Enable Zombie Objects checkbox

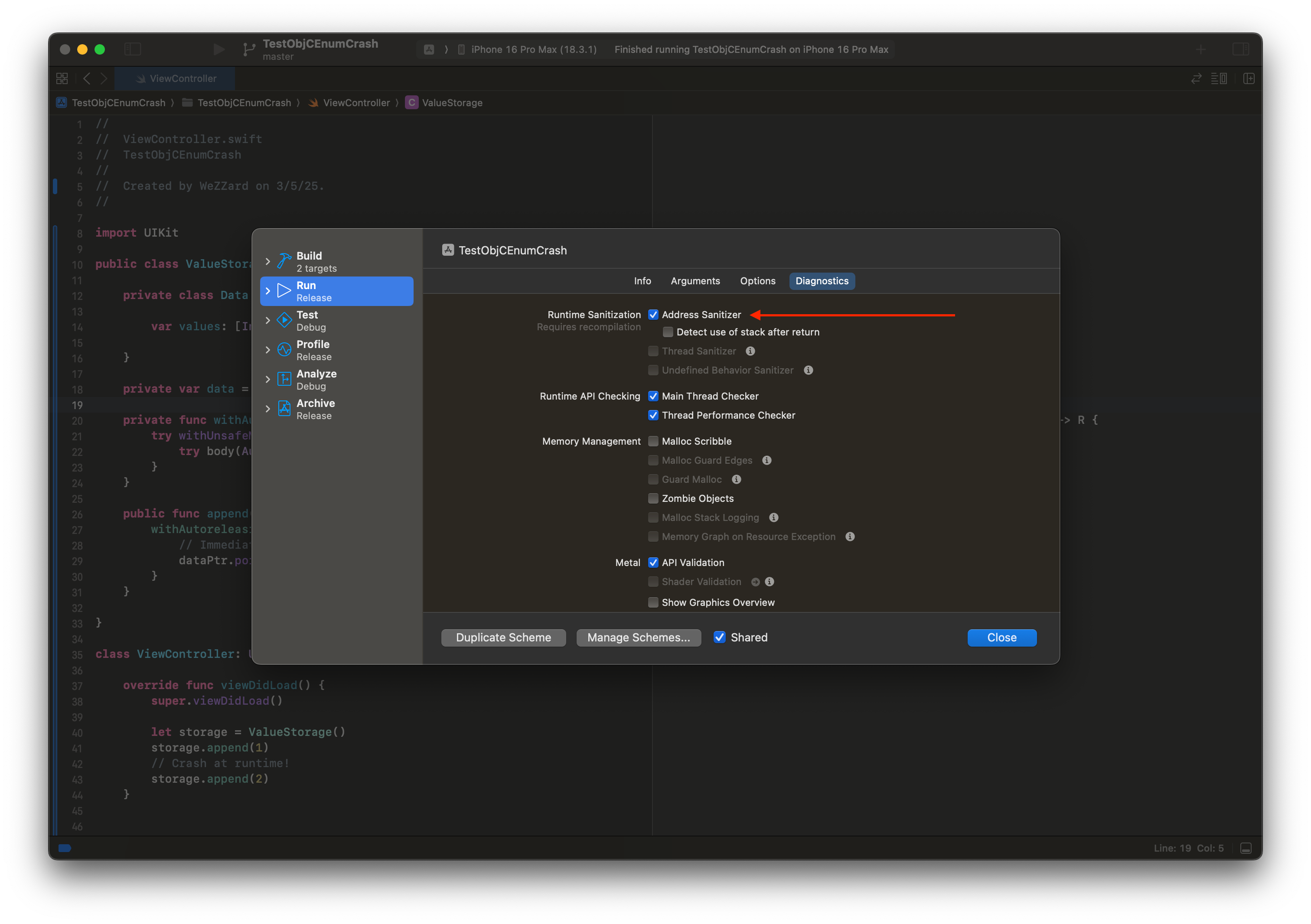(653, 498)
